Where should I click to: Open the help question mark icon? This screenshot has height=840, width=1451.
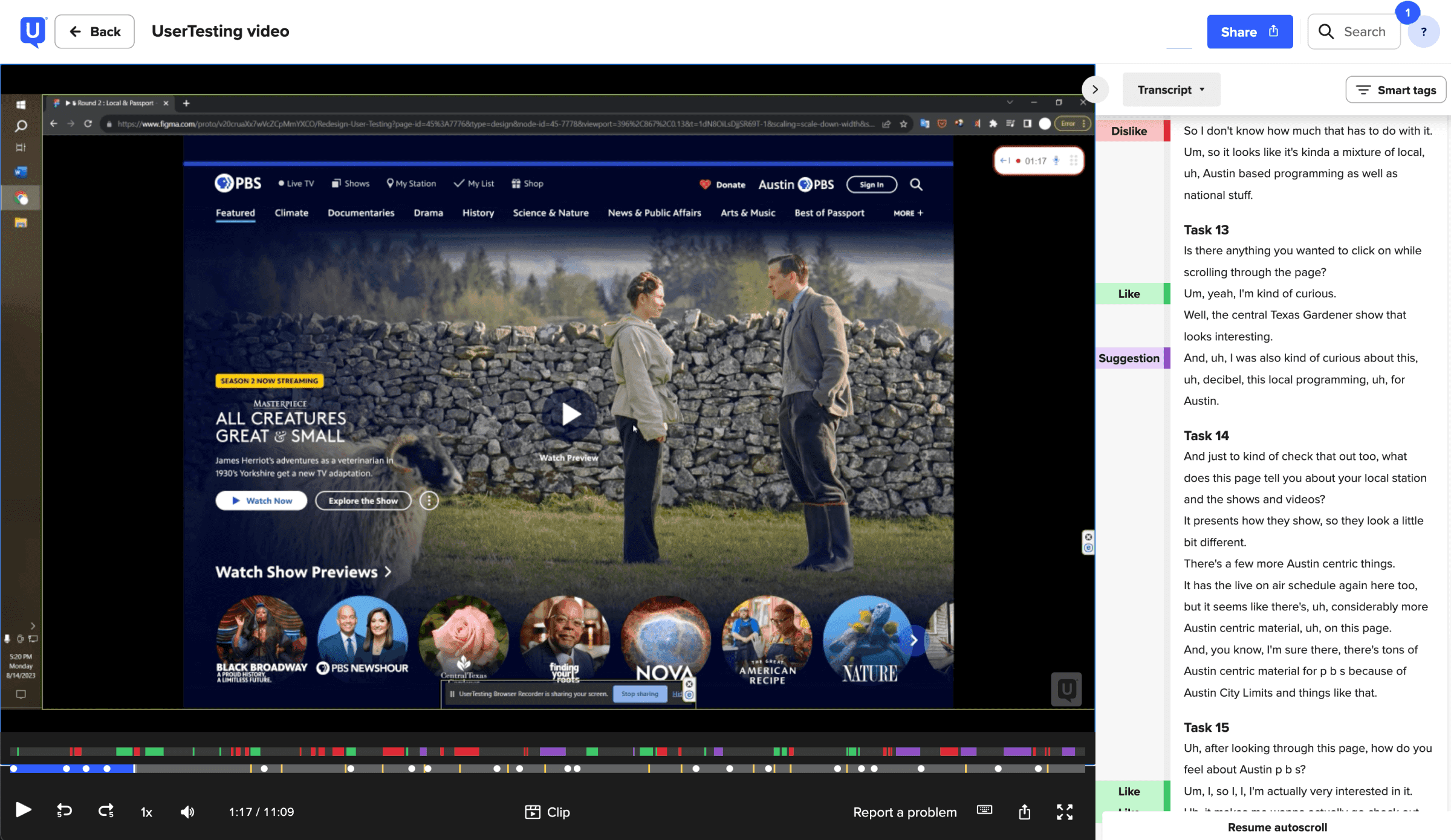pos(1424,32)
